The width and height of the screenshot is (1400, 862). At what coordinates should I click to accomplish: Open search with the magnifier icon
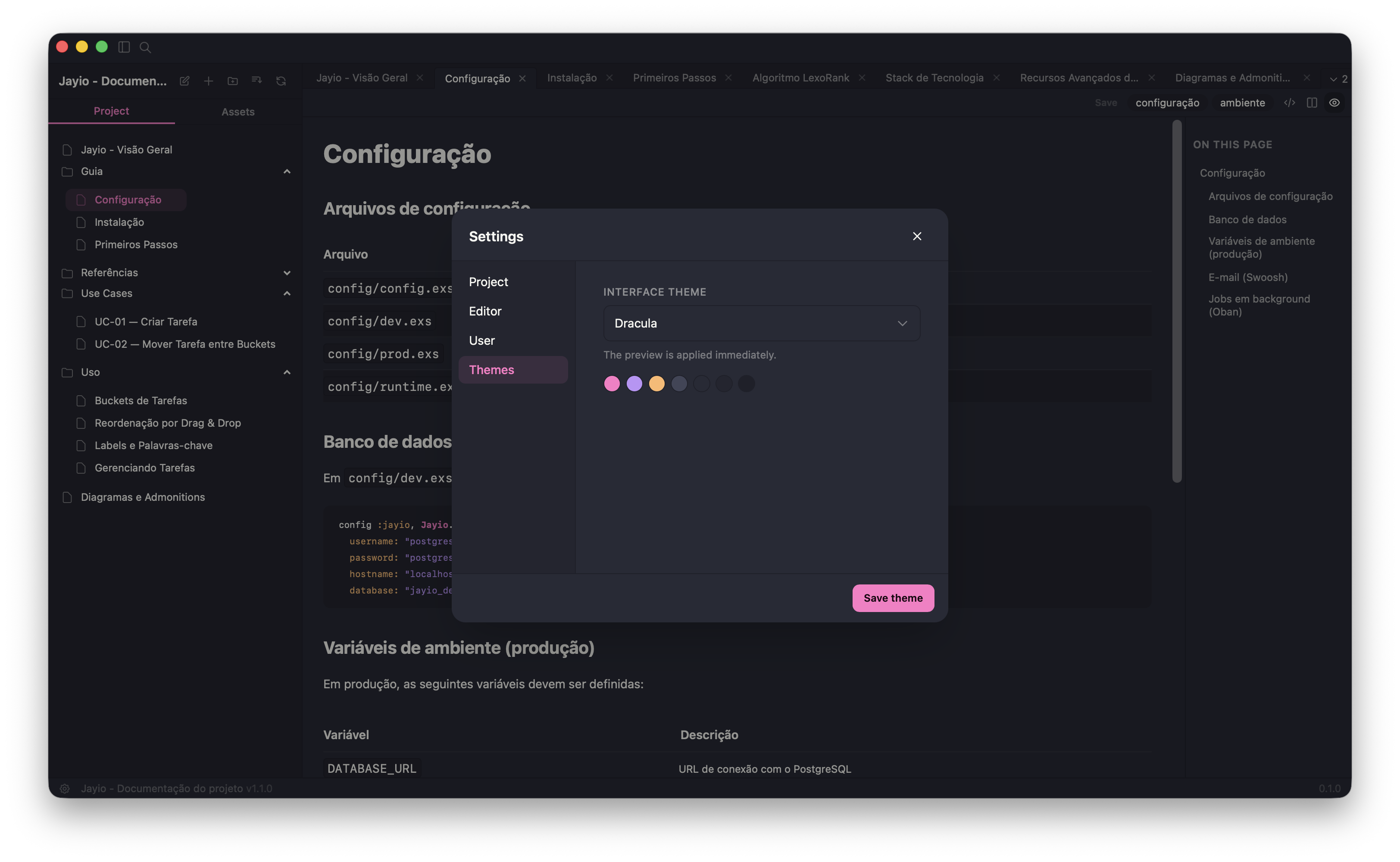pyautogui.click(x=145, y=47)
